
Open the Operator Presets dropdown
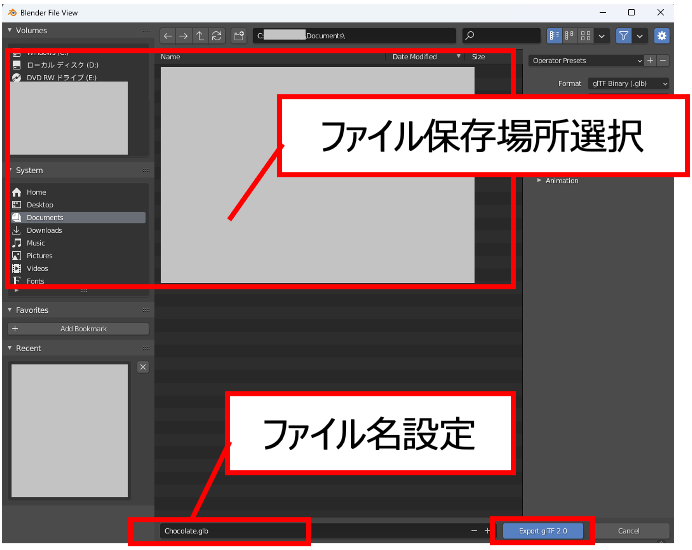click(x=586, y=60)
